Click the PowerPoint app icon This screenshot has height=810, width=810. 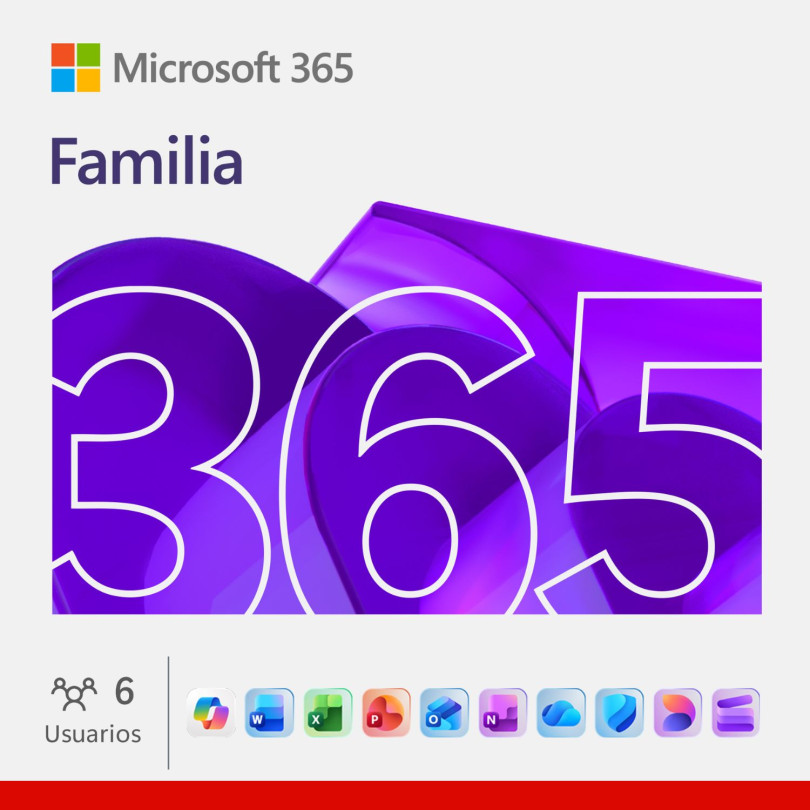pos(386,712)
